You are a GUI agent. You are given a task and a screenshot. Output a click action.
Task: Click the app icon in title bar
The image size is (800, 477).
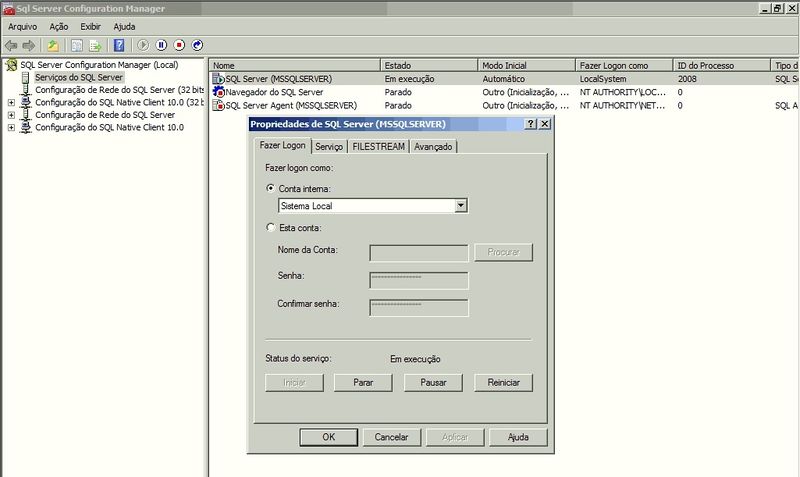tap(9, 9)
